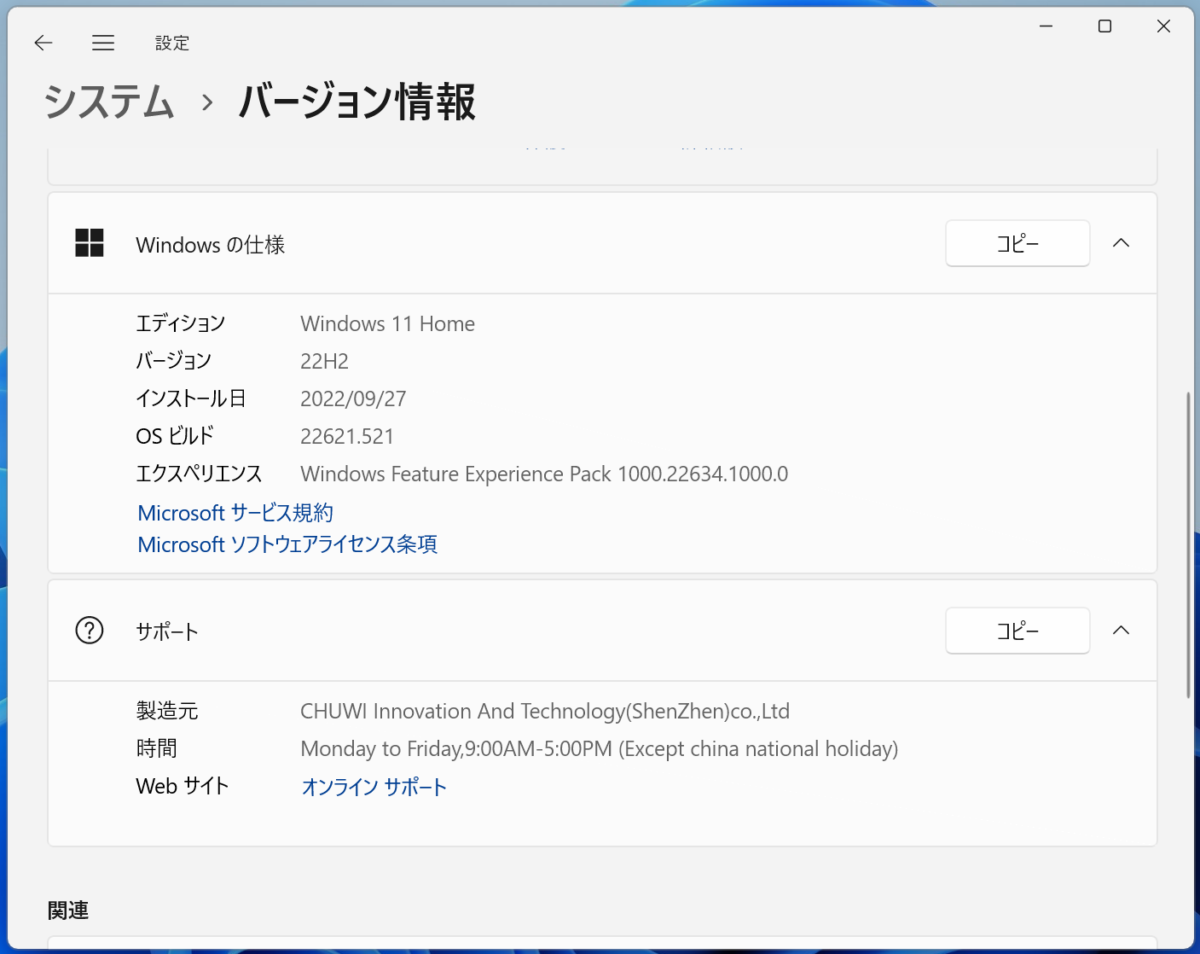The width and height of the screenshot is (1200, 954).
Task: Click the Web サイト label
Action: click(182, 787)
